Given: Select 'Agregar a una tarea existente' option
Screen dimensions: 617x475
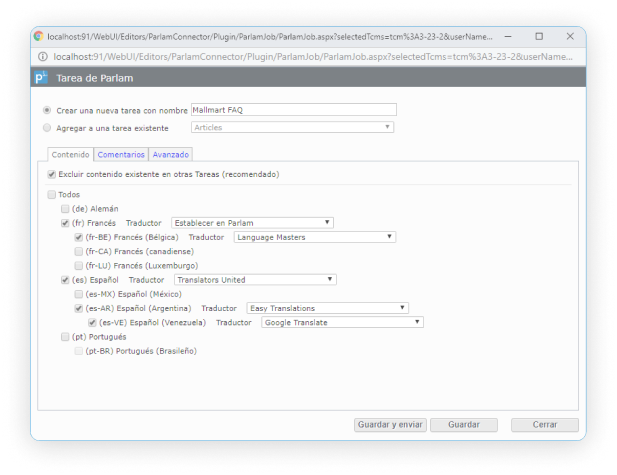Looking at the screenshot, I should 47,128.
